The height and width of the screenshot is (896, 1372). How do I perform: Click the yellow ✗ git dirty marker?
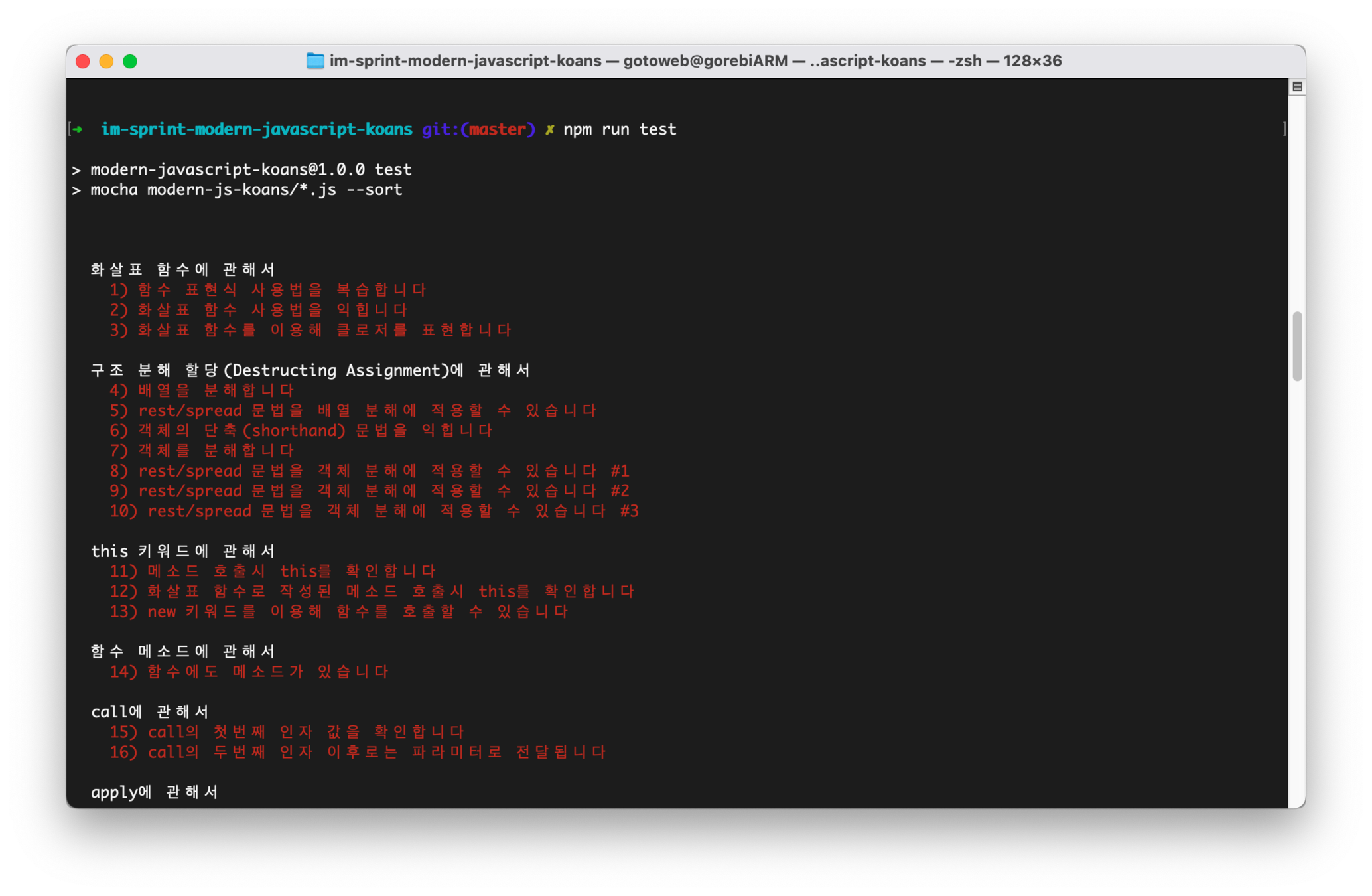click(x=549, y=130)
